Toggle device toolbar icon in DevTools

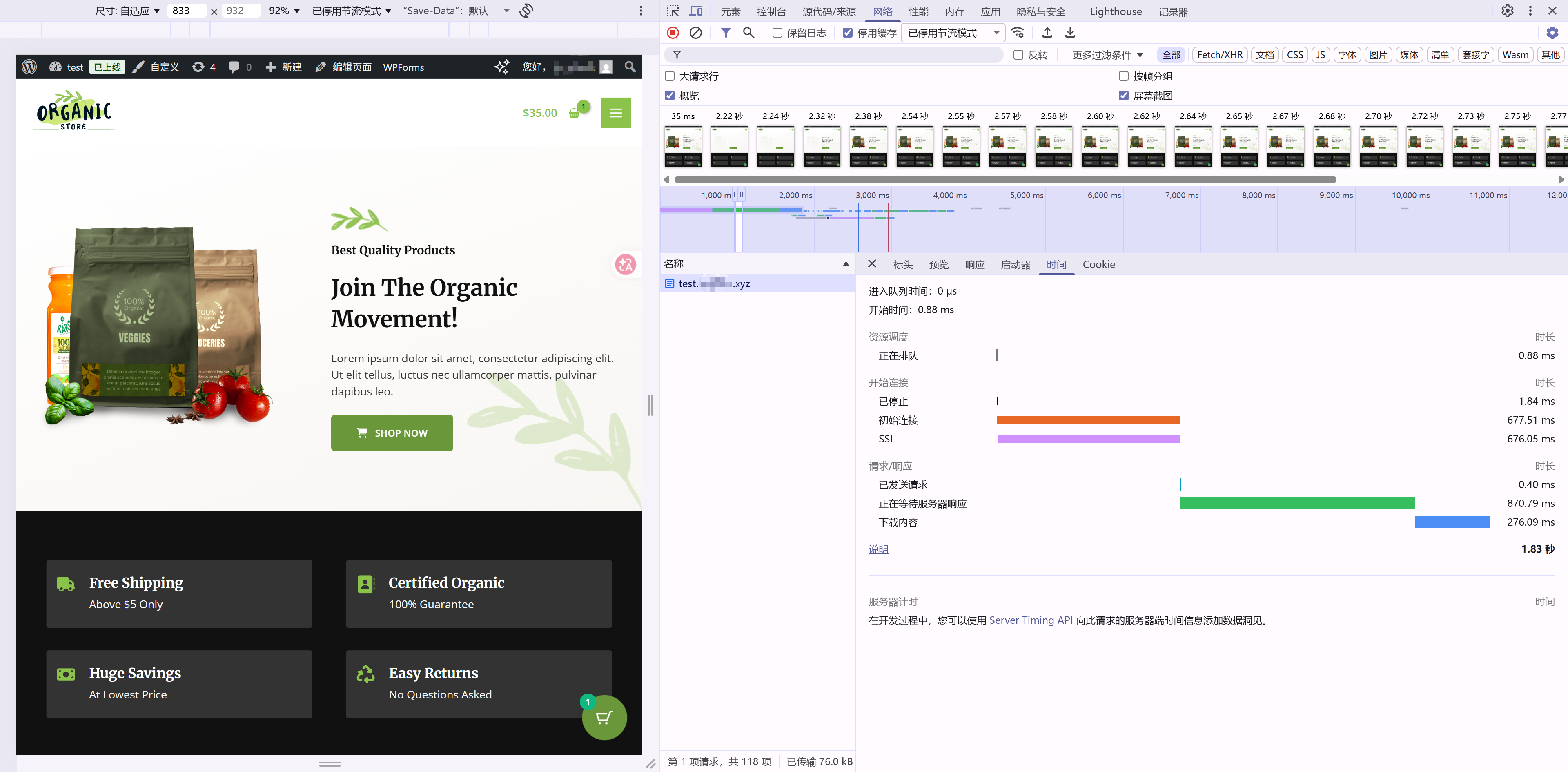(695, 11)
